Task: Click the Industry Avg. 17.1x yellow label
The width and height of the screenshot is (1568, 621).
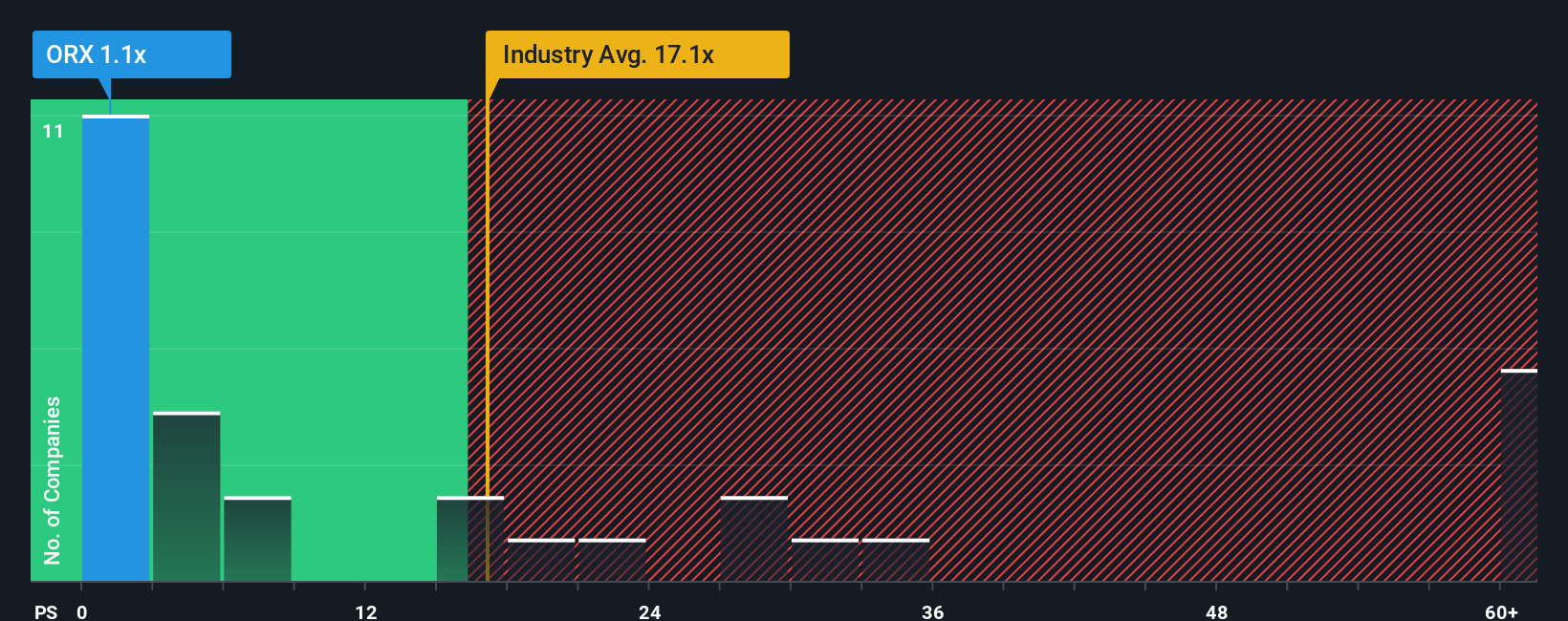Action: coord(638,54)
